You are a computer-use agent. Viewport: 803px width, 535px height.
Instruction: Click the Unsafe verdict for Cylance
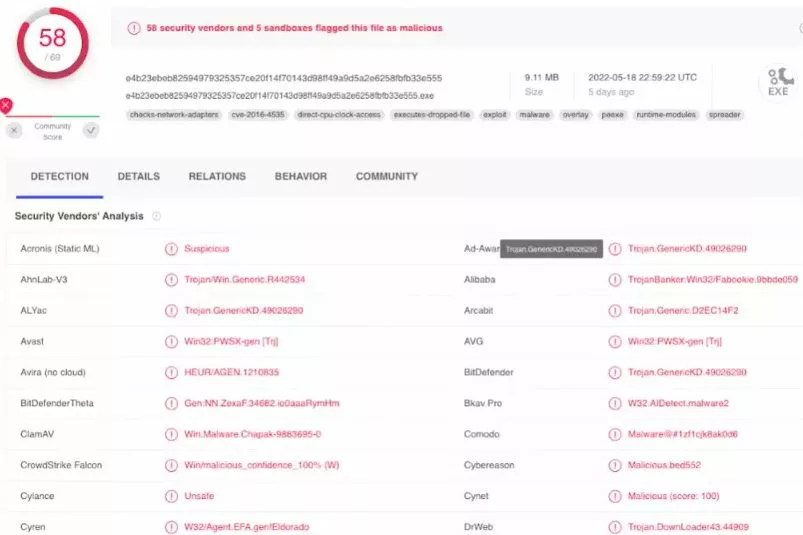point(199,496)
